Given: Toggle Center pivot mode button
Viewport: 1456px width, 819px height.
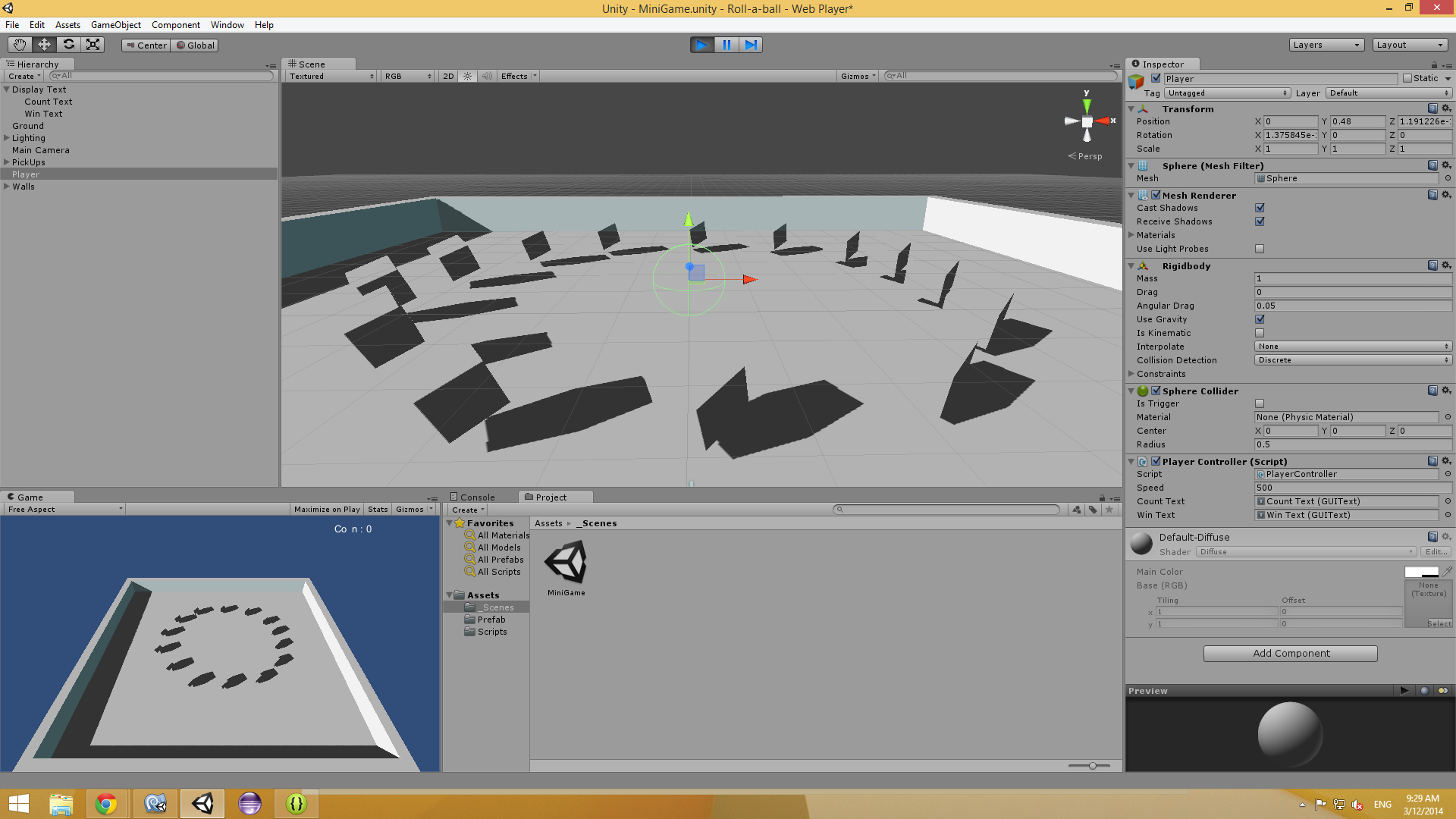Looking at the screenshot, I should pos(146,45).
